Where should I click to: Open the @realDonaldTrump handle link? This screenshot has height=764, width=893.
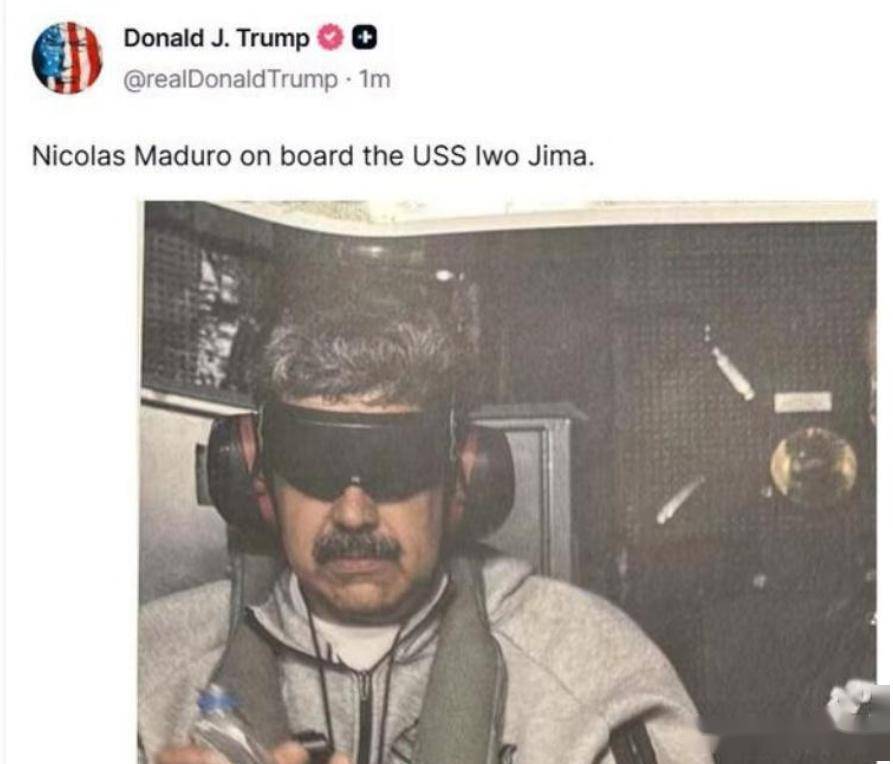click(231, 79)
